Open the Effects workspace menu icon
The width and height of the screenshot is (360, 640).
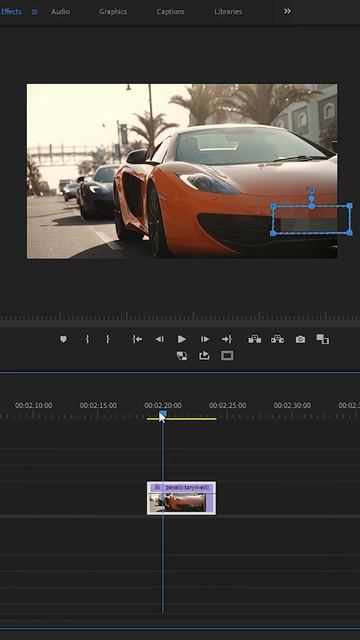pos(35,12)
